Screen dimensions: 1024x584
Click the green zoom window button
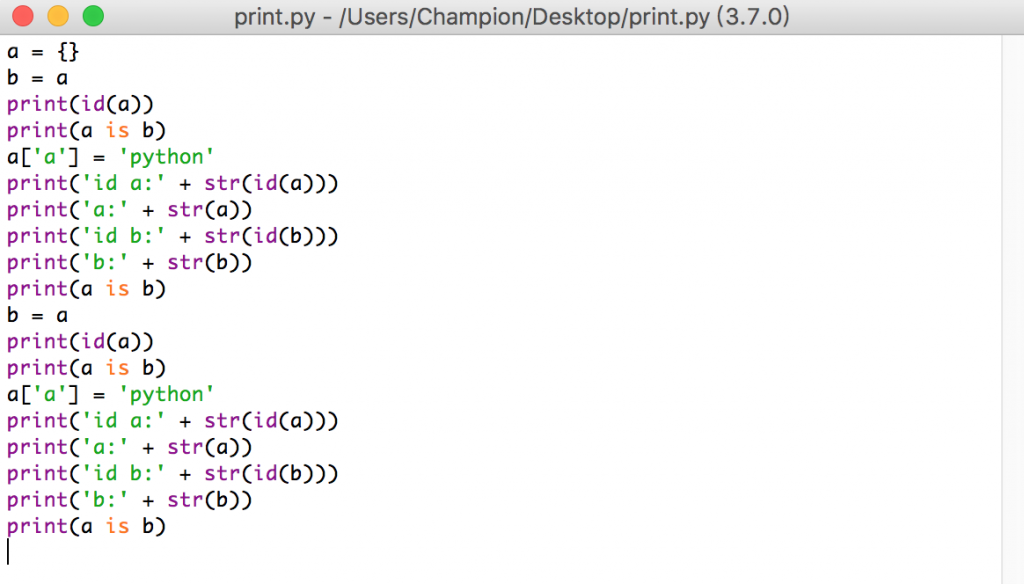click(x=93, y=16)
